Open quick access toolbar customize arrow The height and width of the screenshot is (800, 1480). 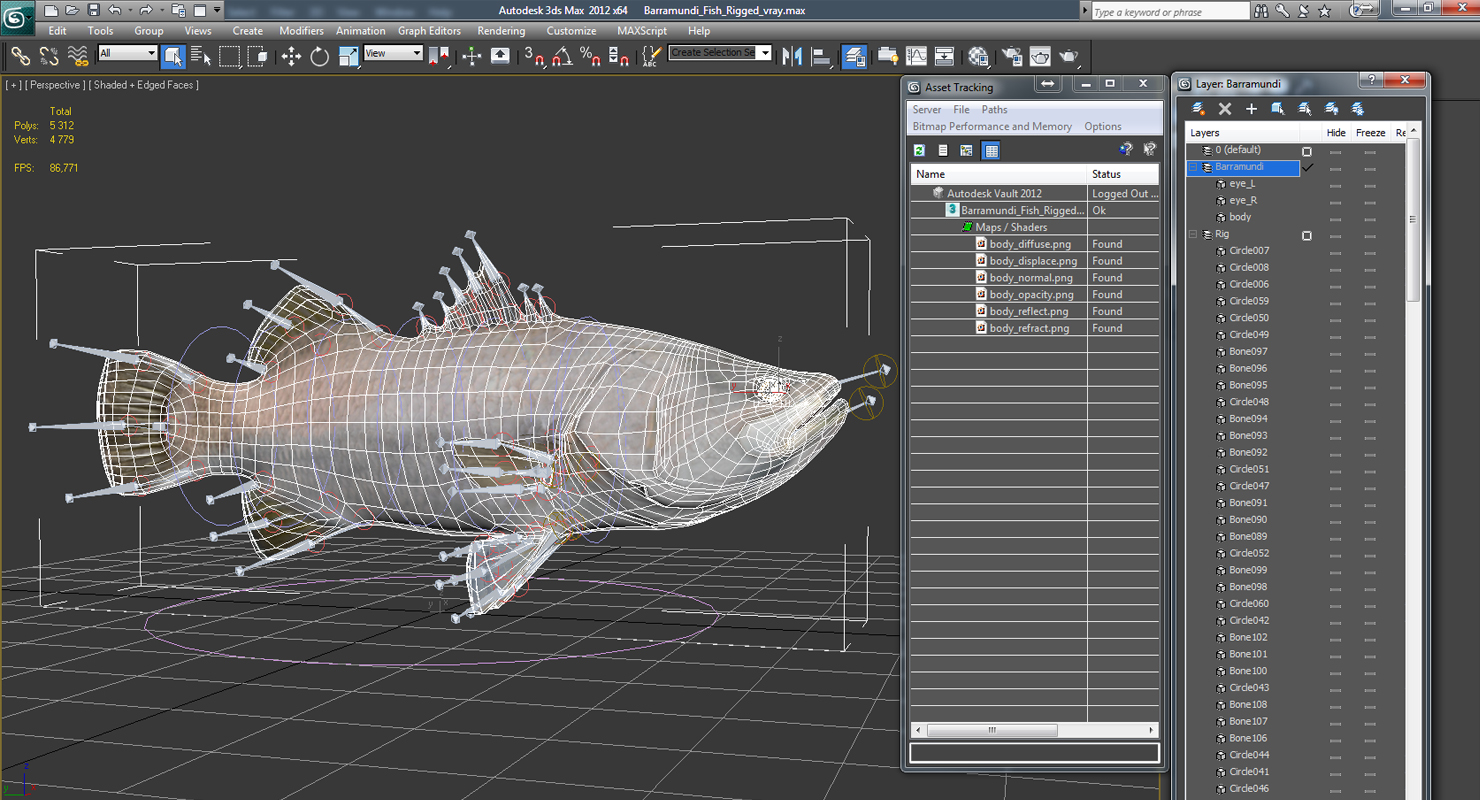217,10
